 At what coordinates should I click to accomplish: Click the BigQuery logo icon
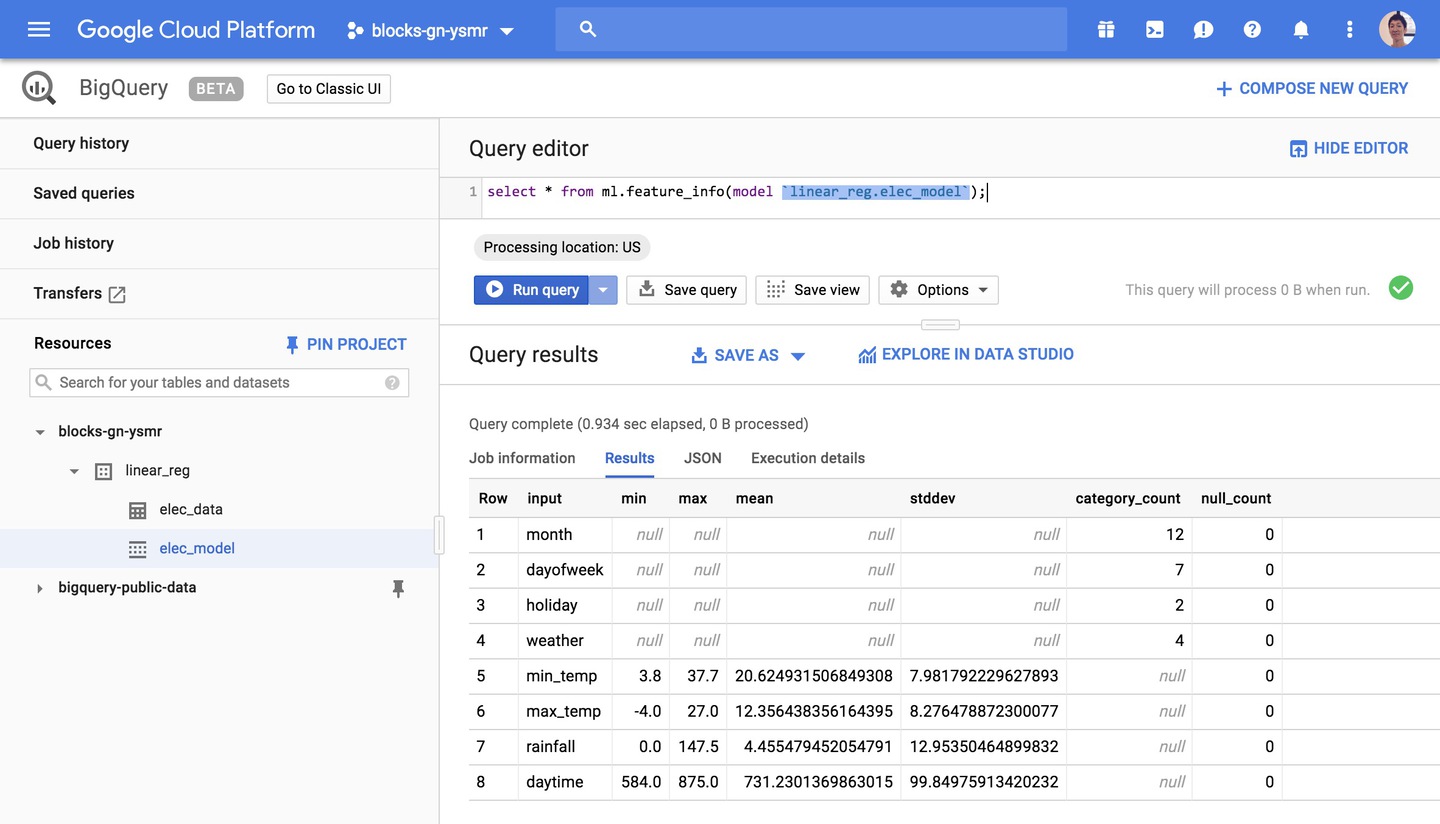point(39,88)
